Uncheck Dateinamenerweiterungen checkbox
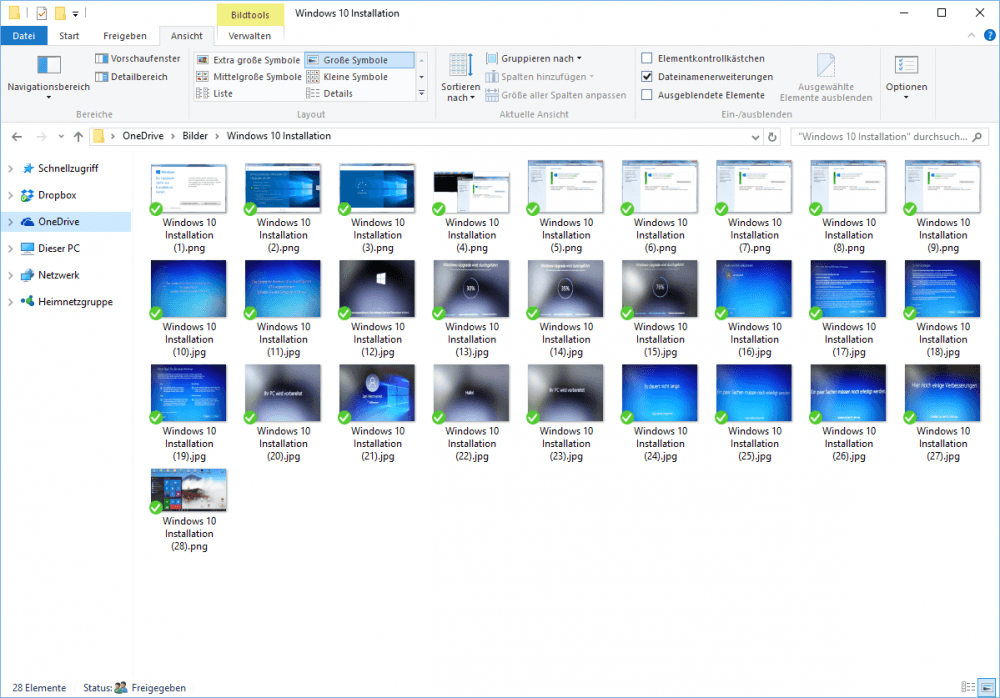The image size is (1000, 698). [x=647, y=77]
